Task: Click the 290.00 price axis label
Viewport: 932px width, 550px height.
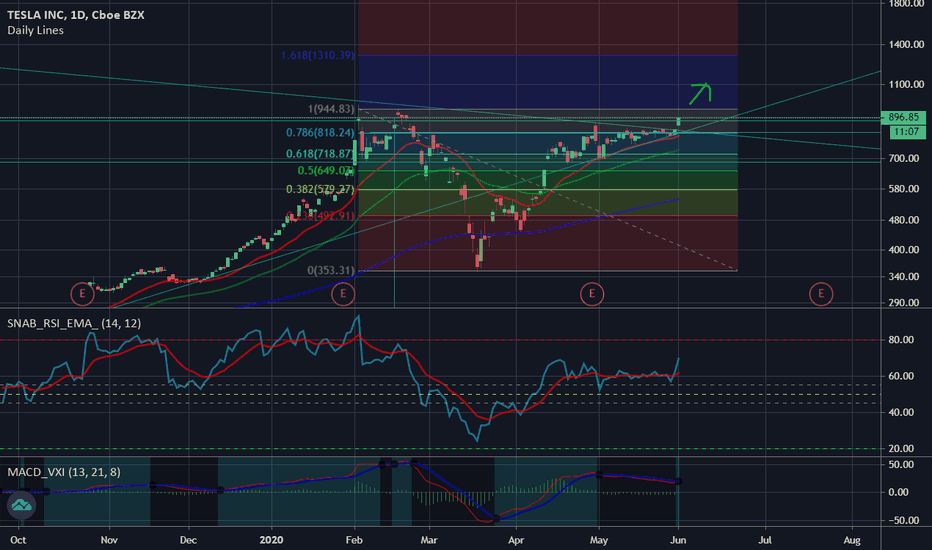Action: pyautogui.click(x=904, y=303)
